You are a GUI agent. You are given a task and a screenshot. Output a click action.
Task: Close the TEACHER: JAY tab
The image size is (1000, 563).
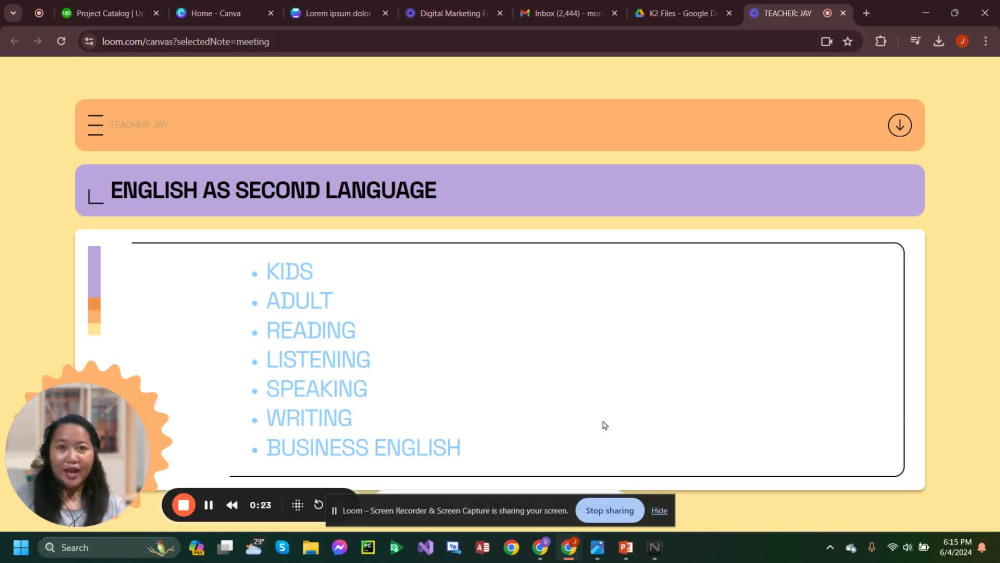843,13
